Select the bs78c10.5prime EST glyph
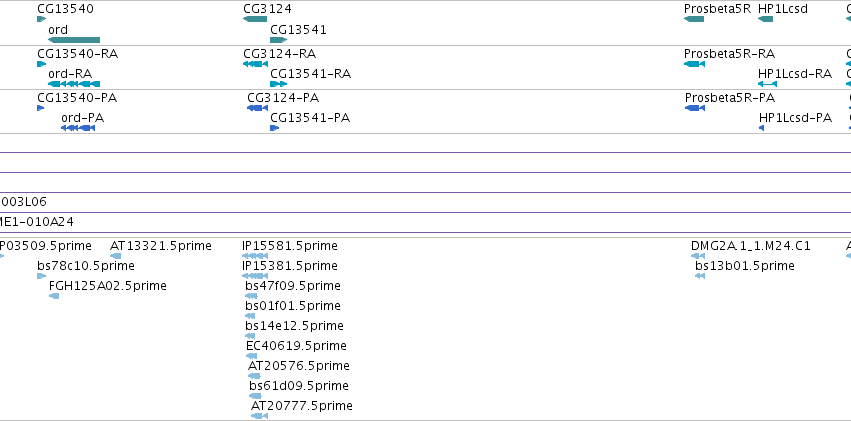Image resolution: width=851 pixels, height=421 pixels. tap(41, 276)
